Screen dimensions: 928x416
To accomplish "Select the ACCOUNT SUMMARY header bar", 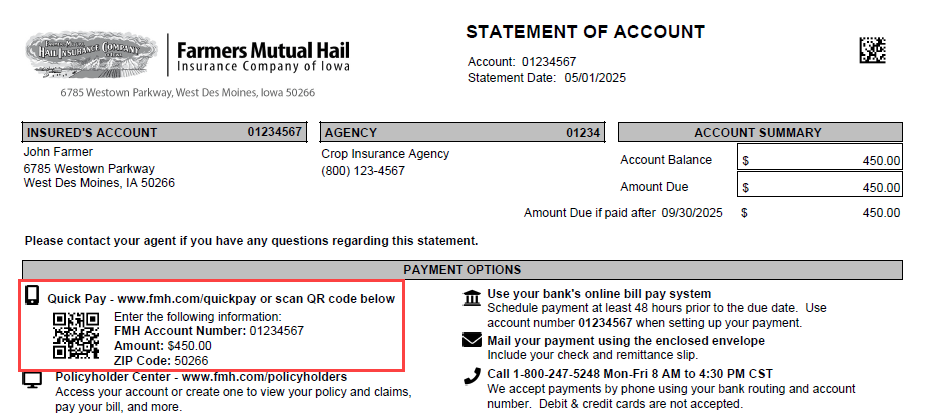I will (758, 133).
